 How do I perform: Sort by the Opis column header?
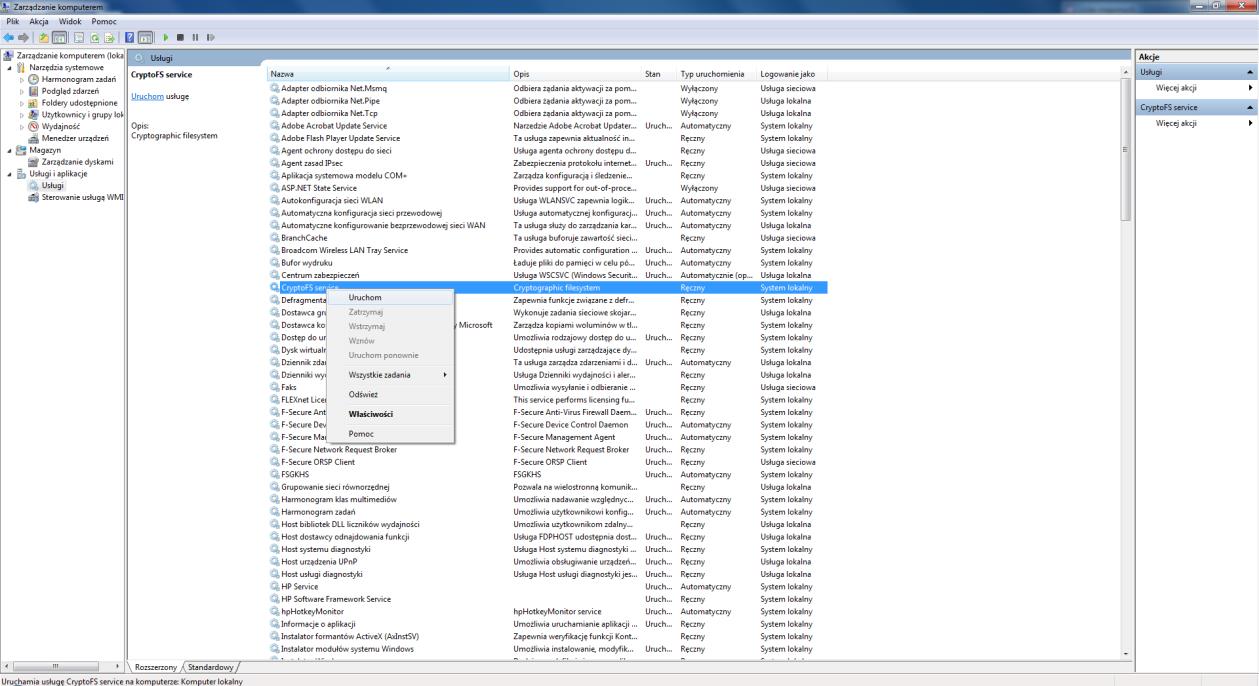pos(575,74)
